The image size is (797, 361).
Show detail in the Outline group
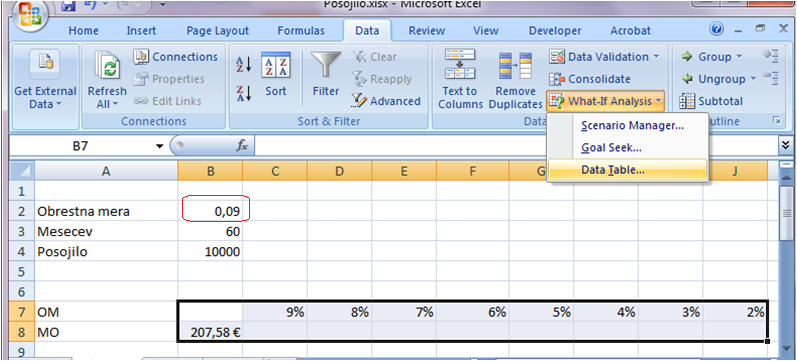pyautogui.click(x=772, y=56)
